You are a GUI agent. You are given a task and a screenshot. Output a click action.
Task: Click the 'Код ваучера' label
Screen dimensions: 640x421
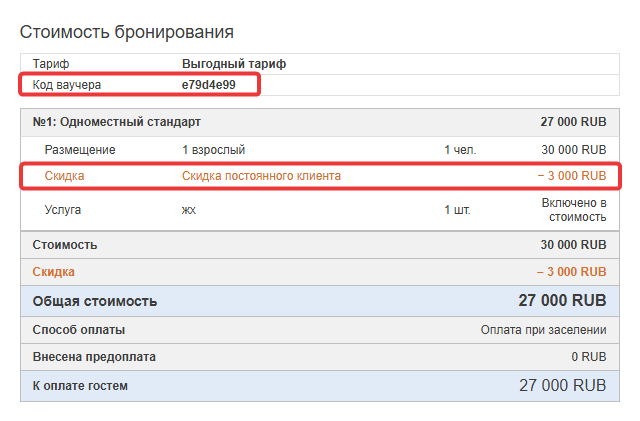(x=67, y=85)
